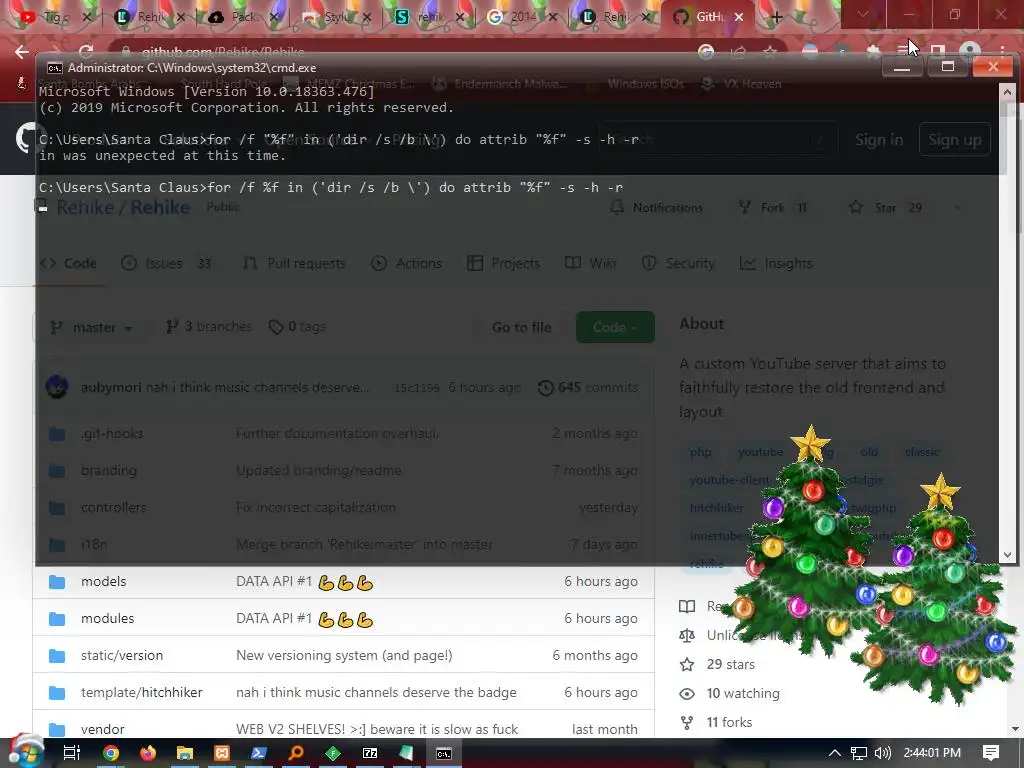Open the modules folder link
Viewport: 1024px width, 768px height.
[x=107, y=618]
